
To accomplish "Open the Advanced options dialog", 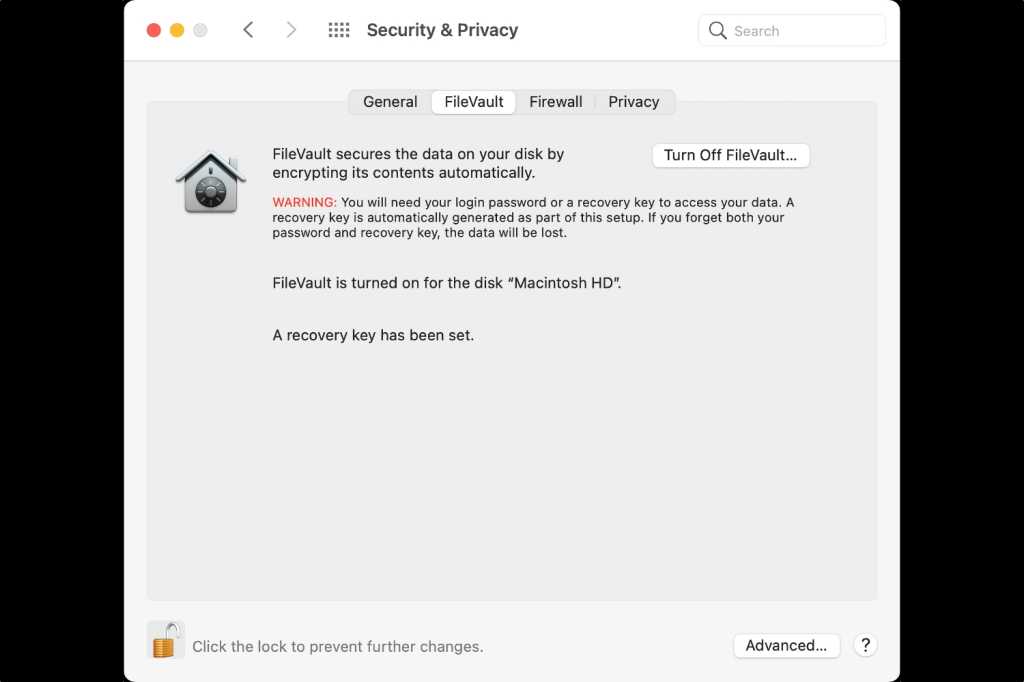I will point(787,645).
